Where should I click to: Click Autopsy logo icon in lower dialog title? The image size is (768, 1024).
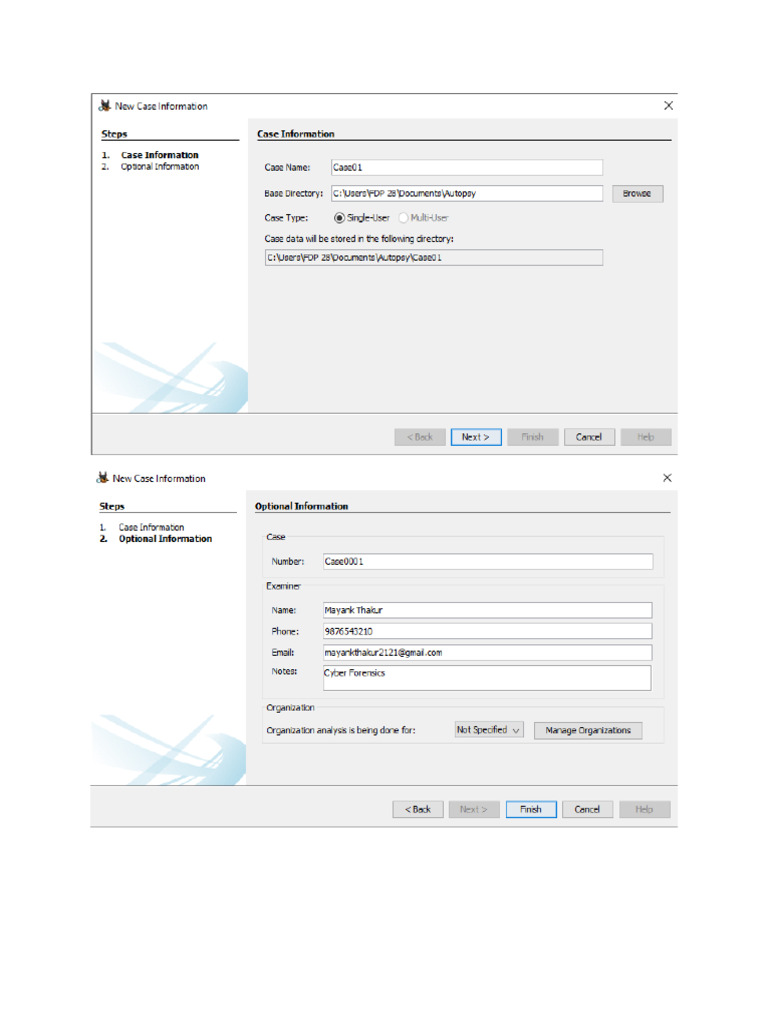[103, 477]
